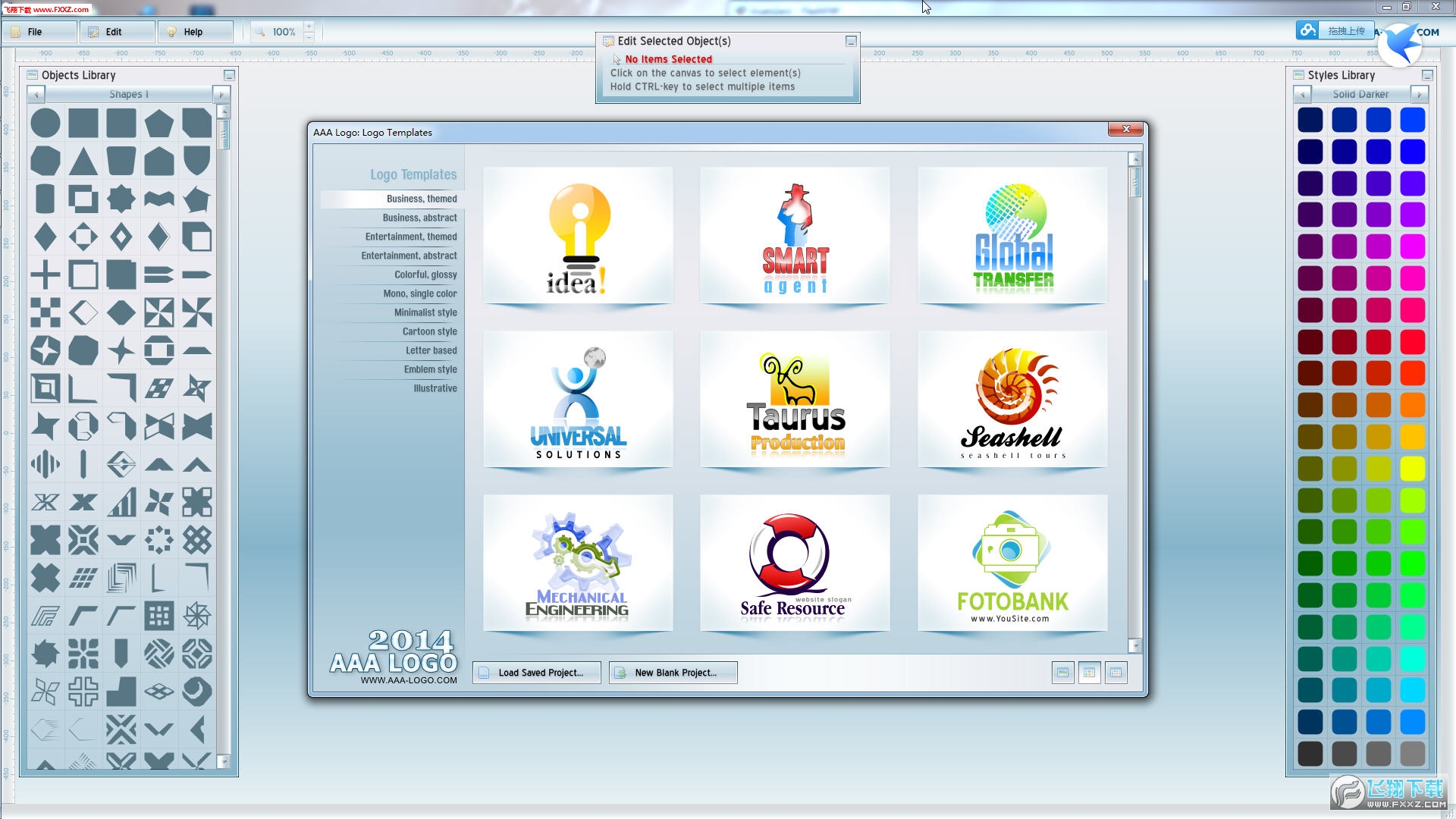This screenshot has height=819, width=1456.
Task: Toggle Objects Library panel visibility
Action: coord(227,74)
